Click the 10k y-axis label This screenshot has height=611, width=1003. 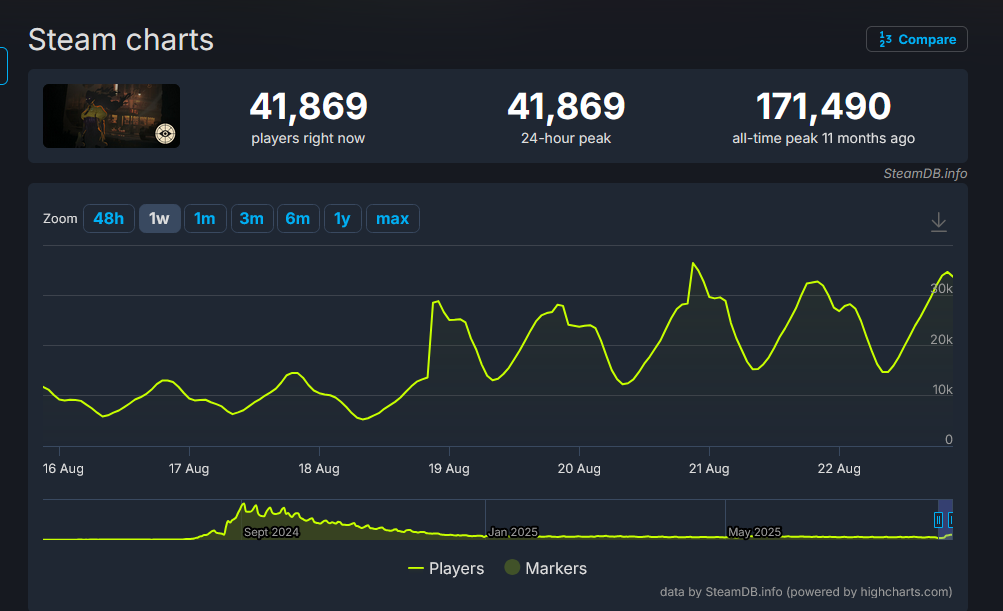tap(942, 389)
